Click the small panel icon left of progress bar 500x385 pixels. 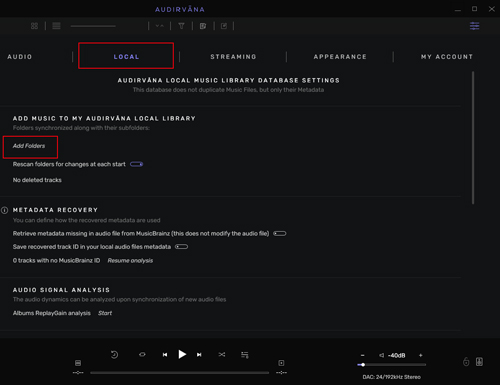[x=78, y=363]
